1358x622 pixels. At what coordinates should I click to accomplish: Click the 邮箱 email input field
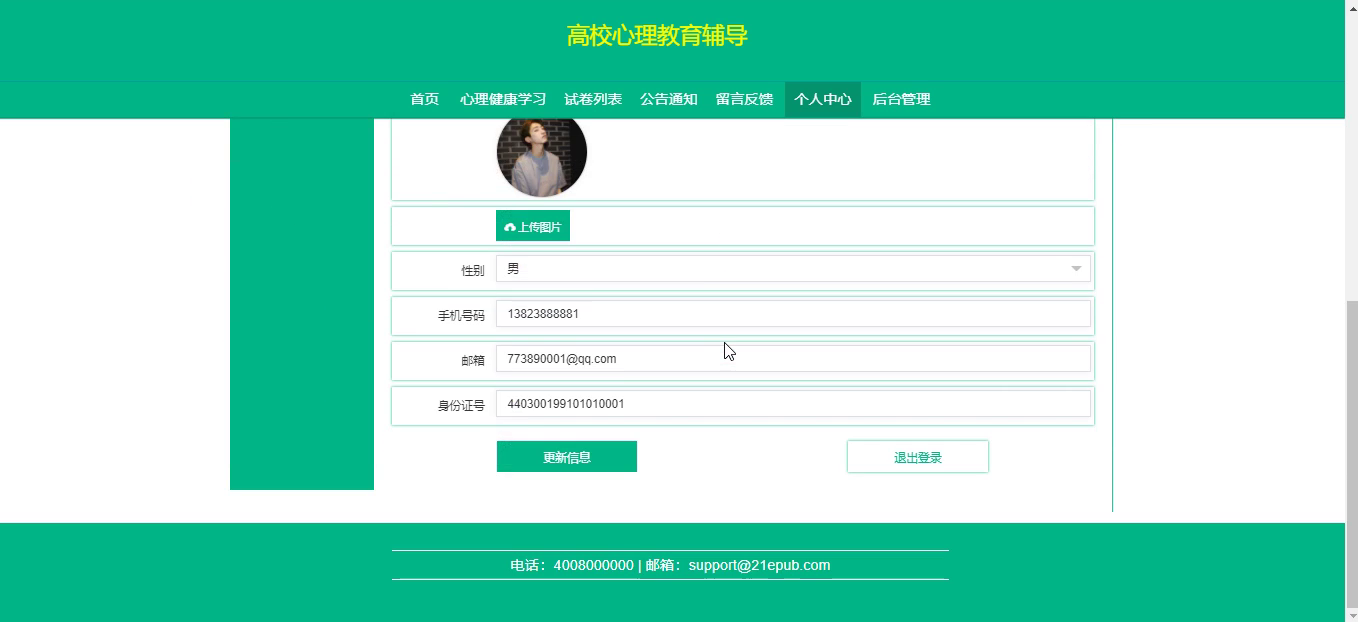[793, 359]
